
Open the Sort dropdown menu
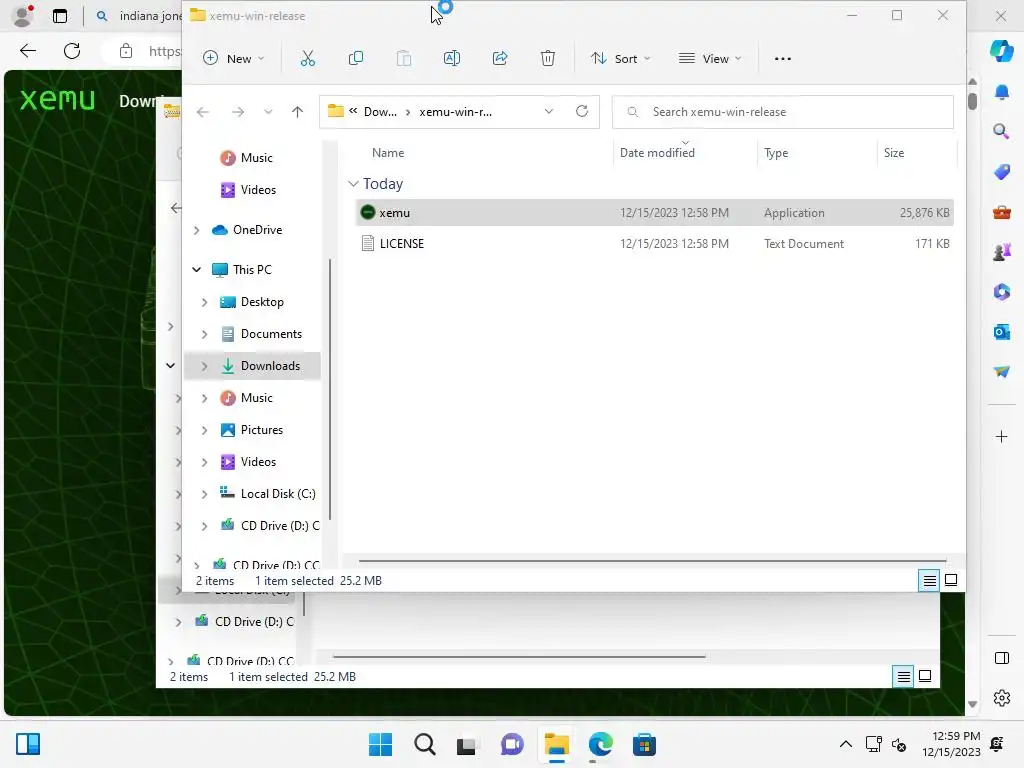(x=620, y=59)
